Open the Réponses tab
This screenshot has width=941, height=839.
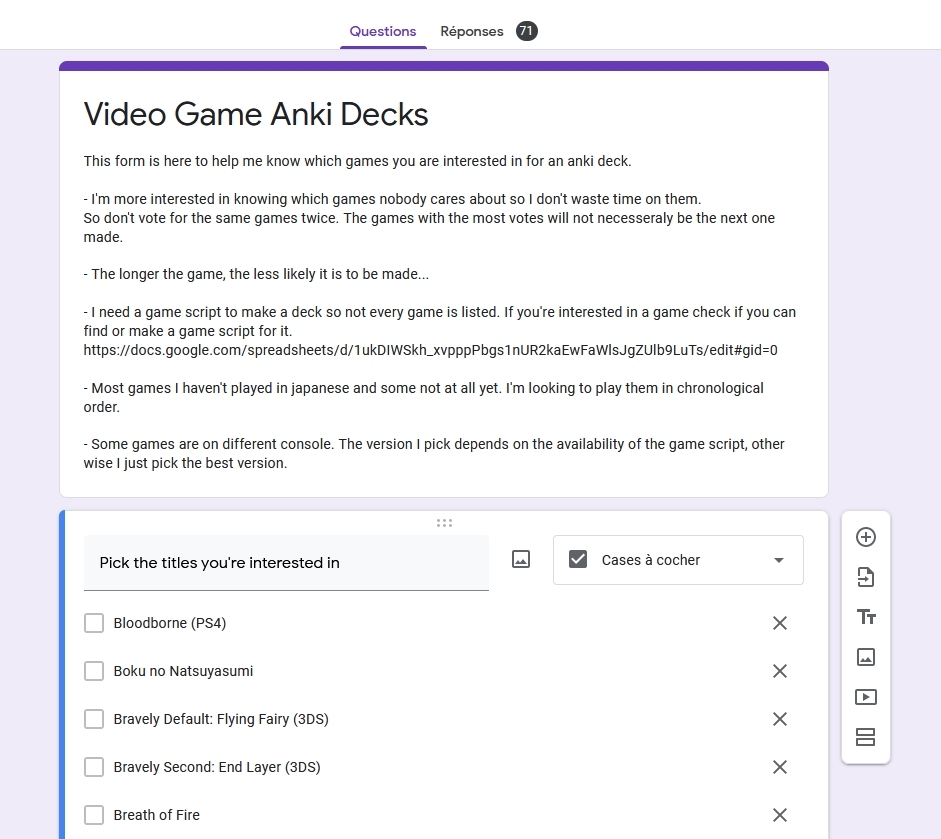click(472, 31)
